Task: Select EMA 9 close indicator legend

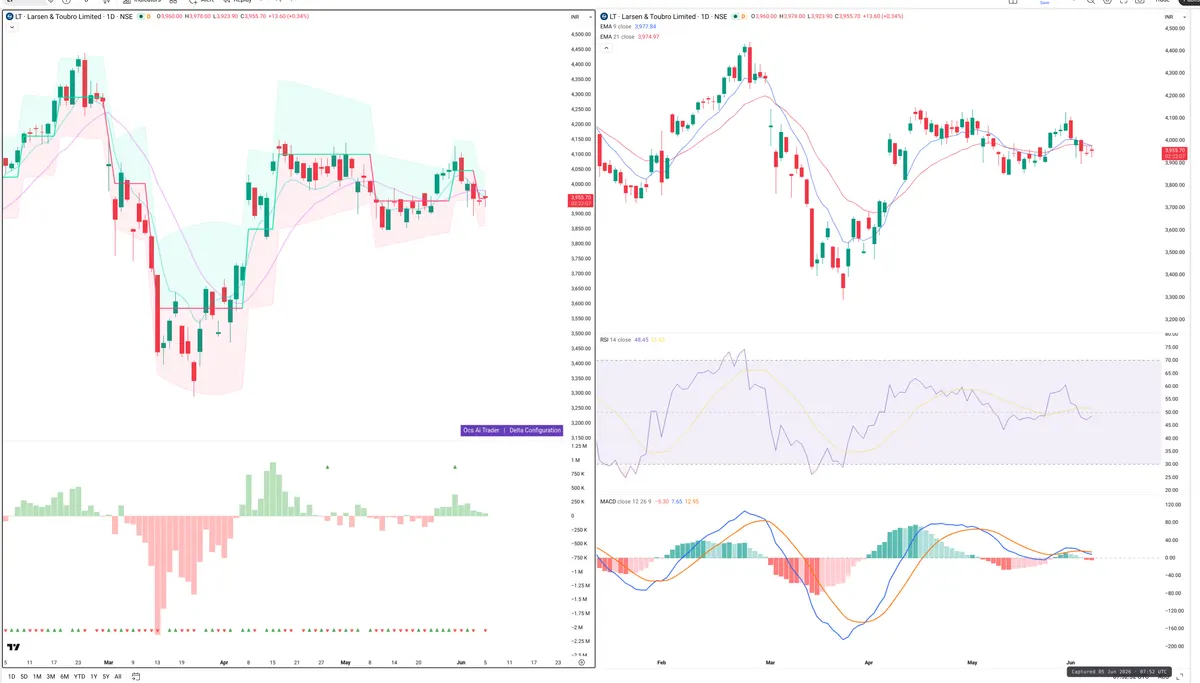Action: [616, 27]
